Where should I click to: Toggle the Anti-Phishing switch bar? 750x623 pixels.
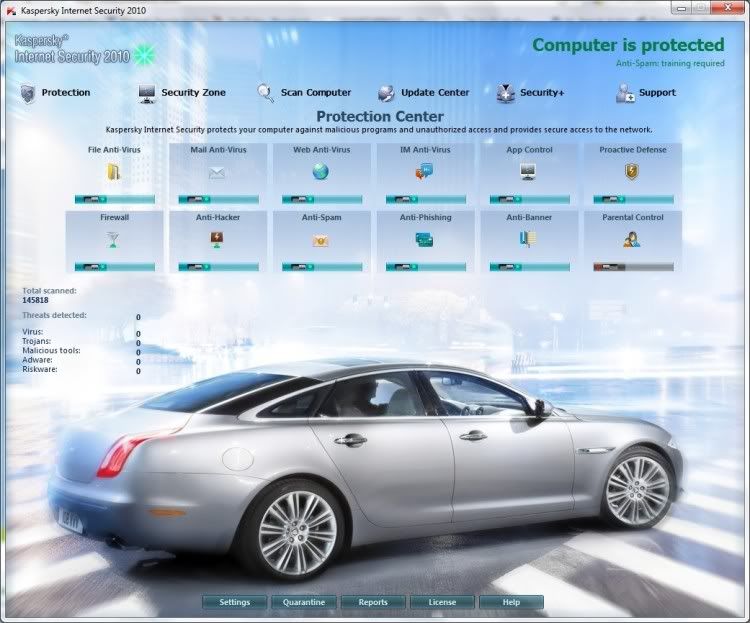click(x=426, y=267)
